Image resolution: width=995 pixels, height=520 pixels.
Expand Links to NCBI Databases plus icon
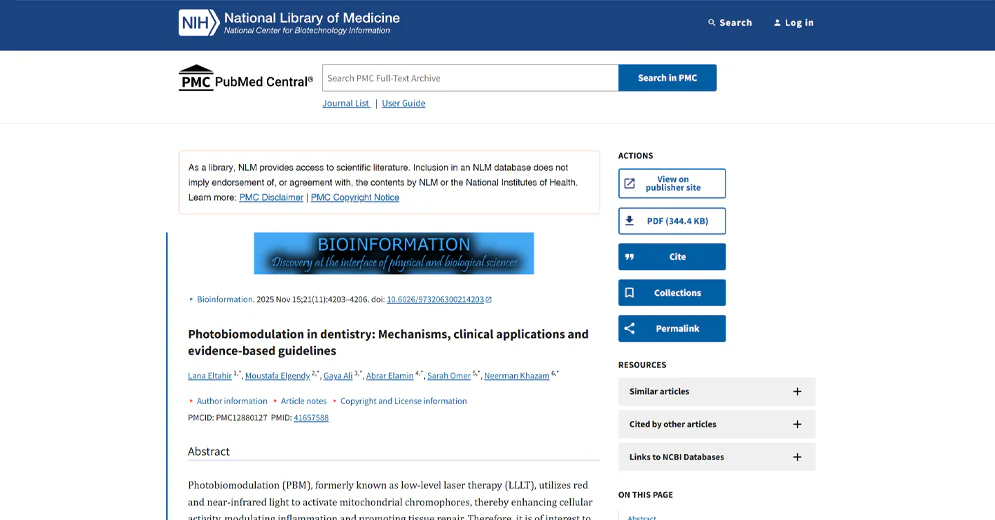pos(797,457)
